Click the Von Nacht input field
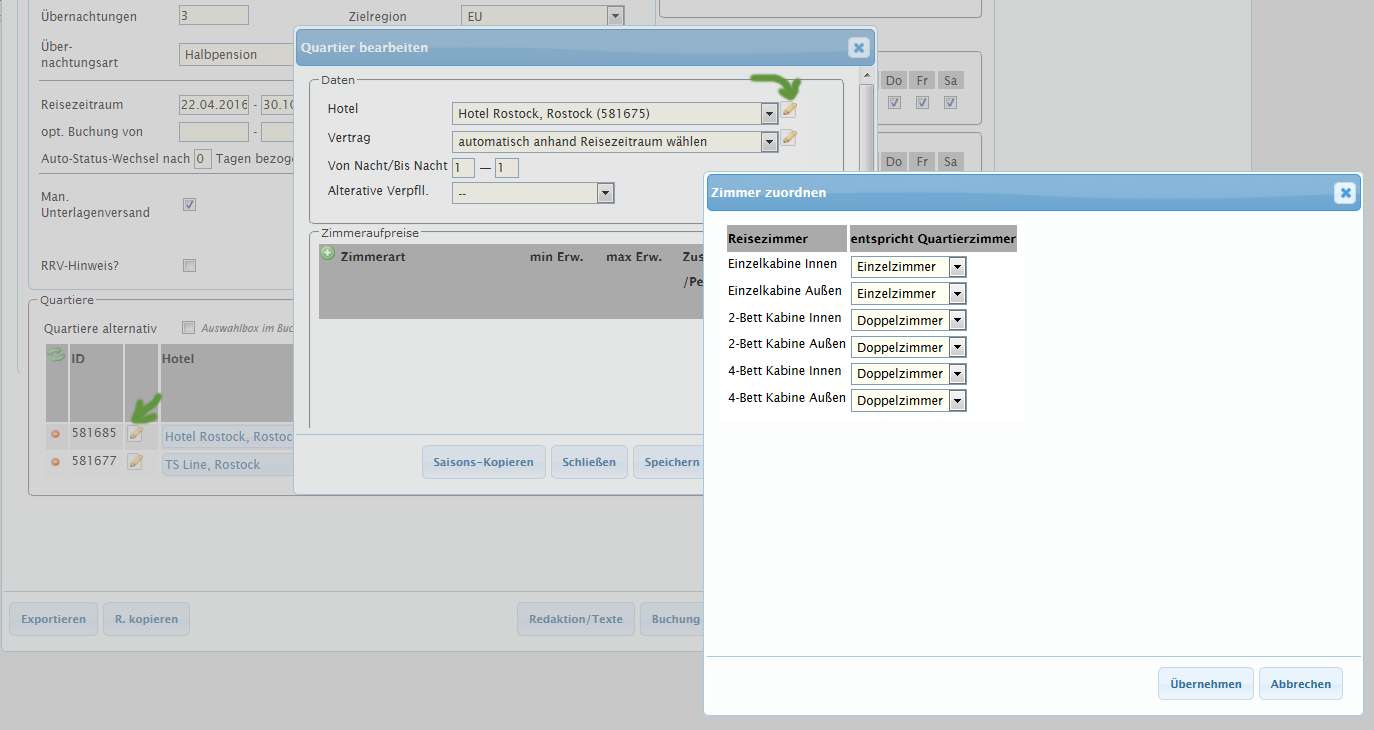 pyautogui.click(x=463, y=168)
